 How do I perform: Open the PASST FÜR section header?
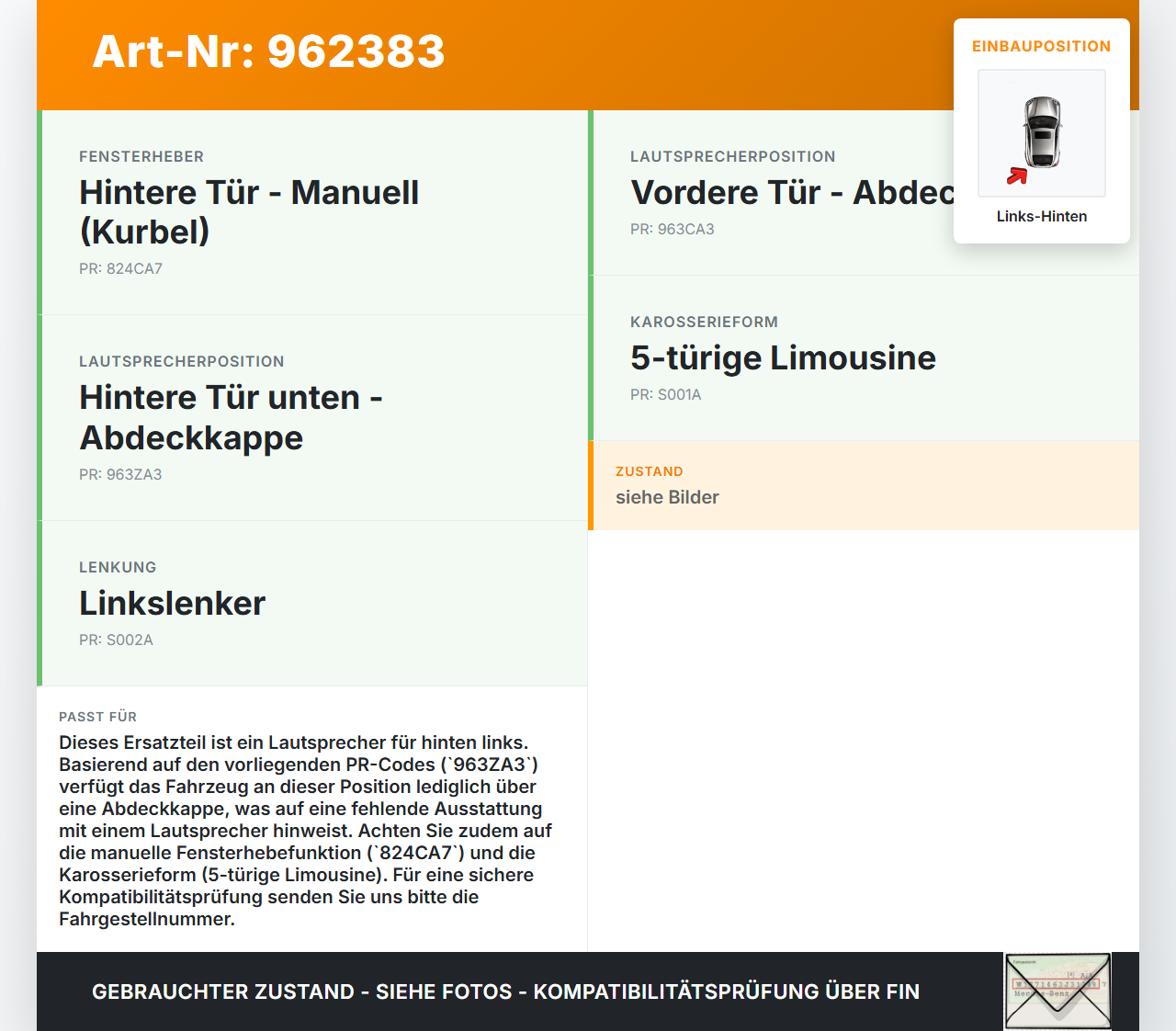tap(97, 717)
